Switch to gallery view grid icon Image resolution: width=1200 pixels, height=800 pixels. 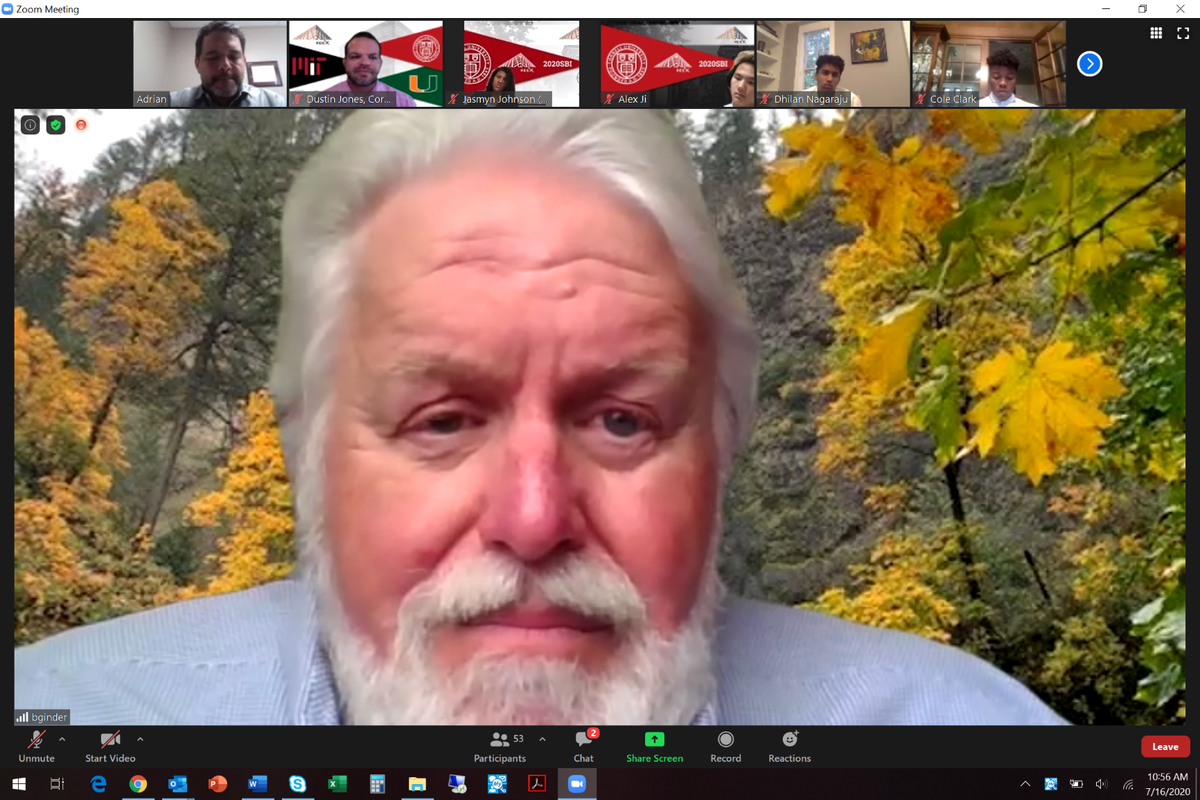click(1156, 33)
